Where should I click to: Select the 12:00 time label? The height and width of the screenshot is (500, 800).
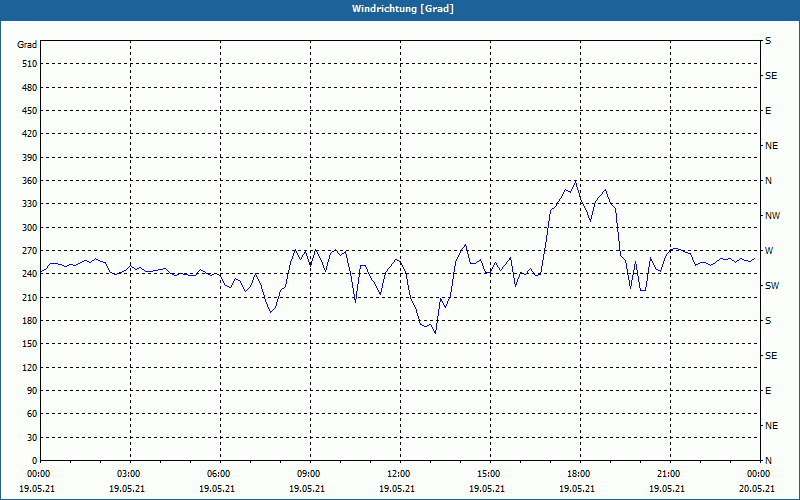pyautogui.click(x=400, y=474)
